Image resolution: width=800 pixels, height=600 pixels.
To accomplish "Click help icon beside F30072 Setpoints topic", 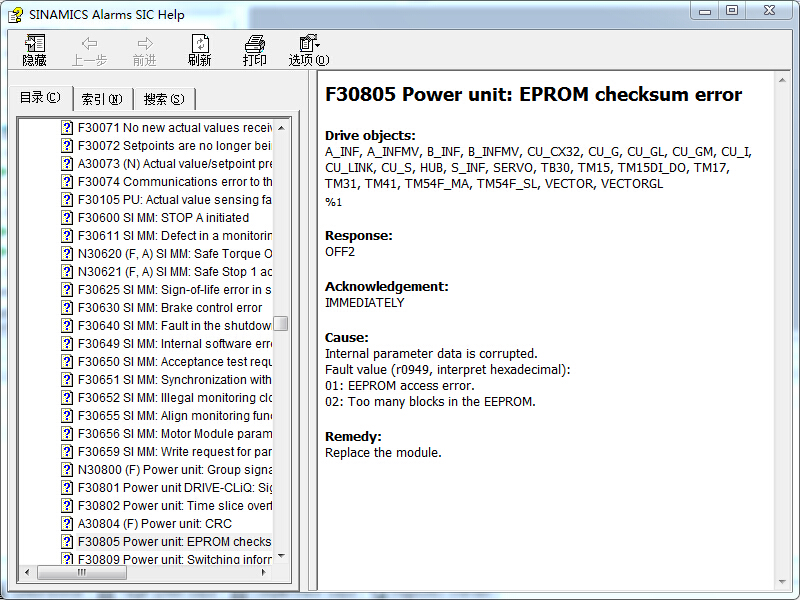I will pos(67,145).
